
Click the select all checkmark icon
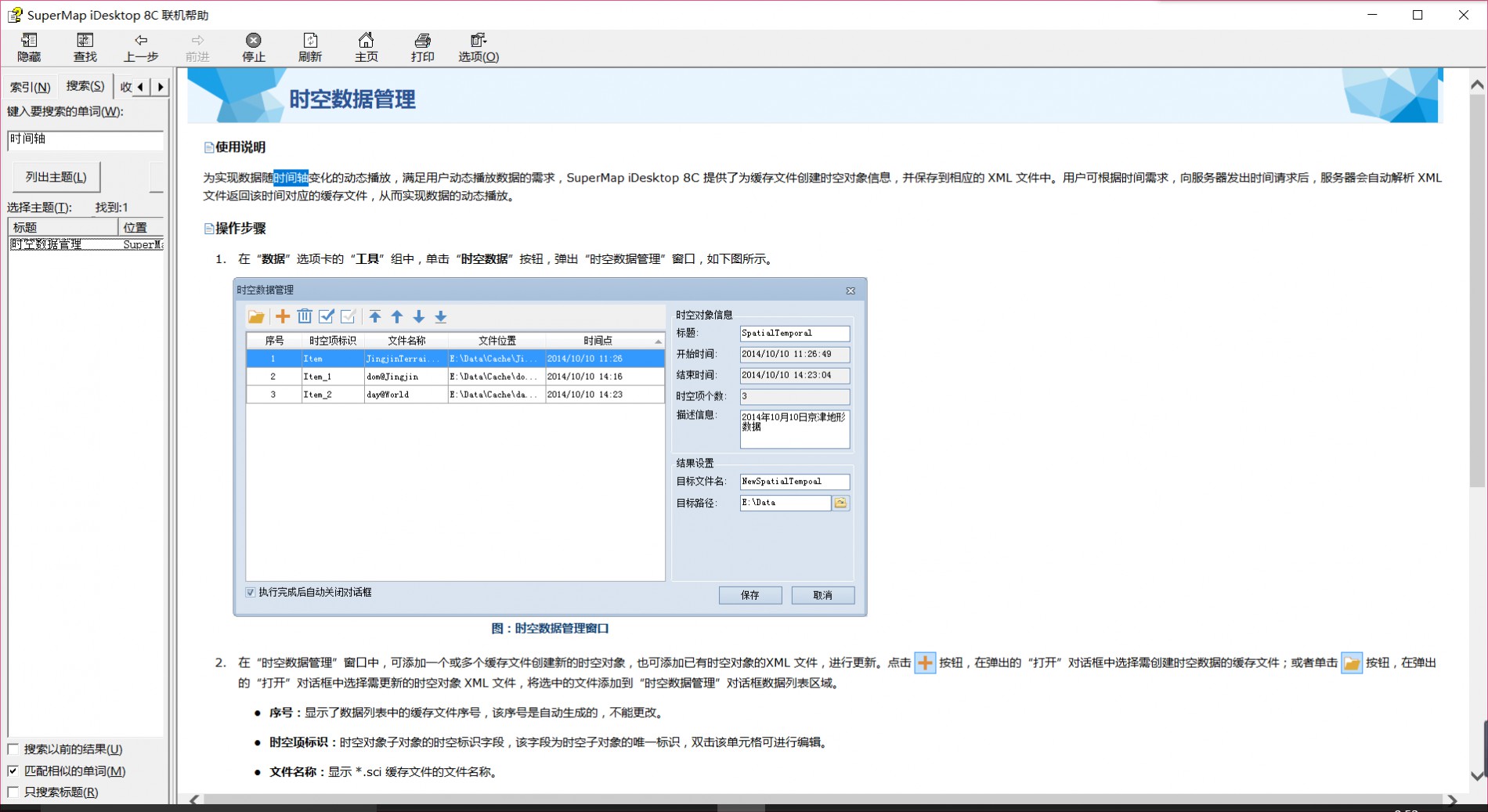click(x=327, y=316)
